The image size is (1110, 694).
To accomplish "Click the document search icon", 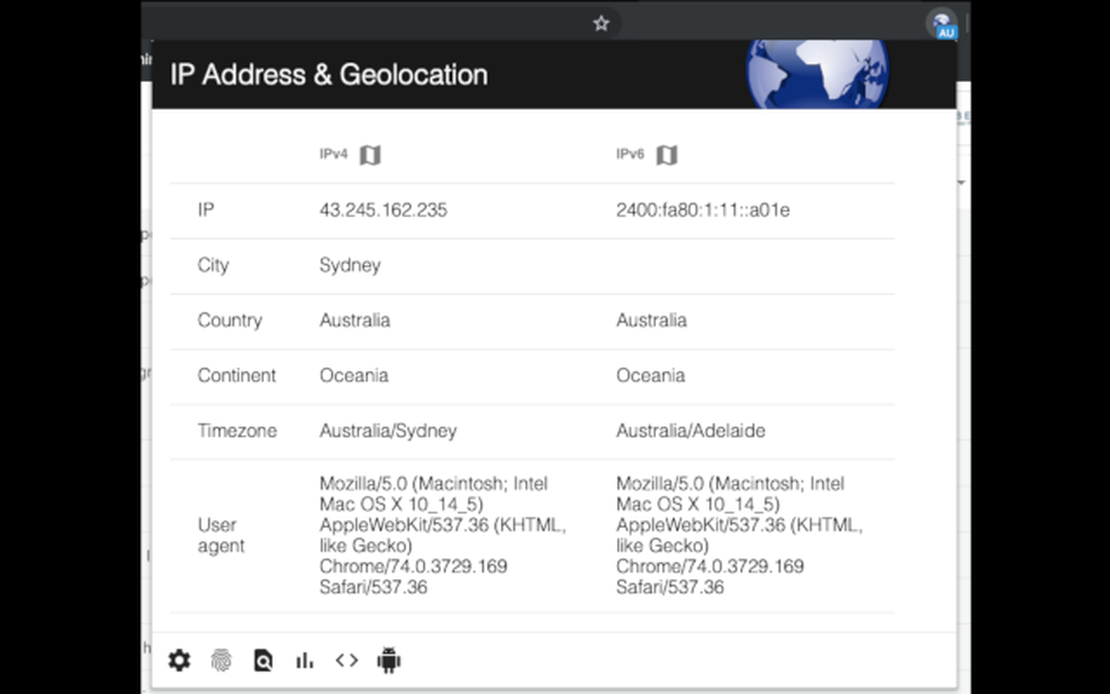I will coord(263,660).
